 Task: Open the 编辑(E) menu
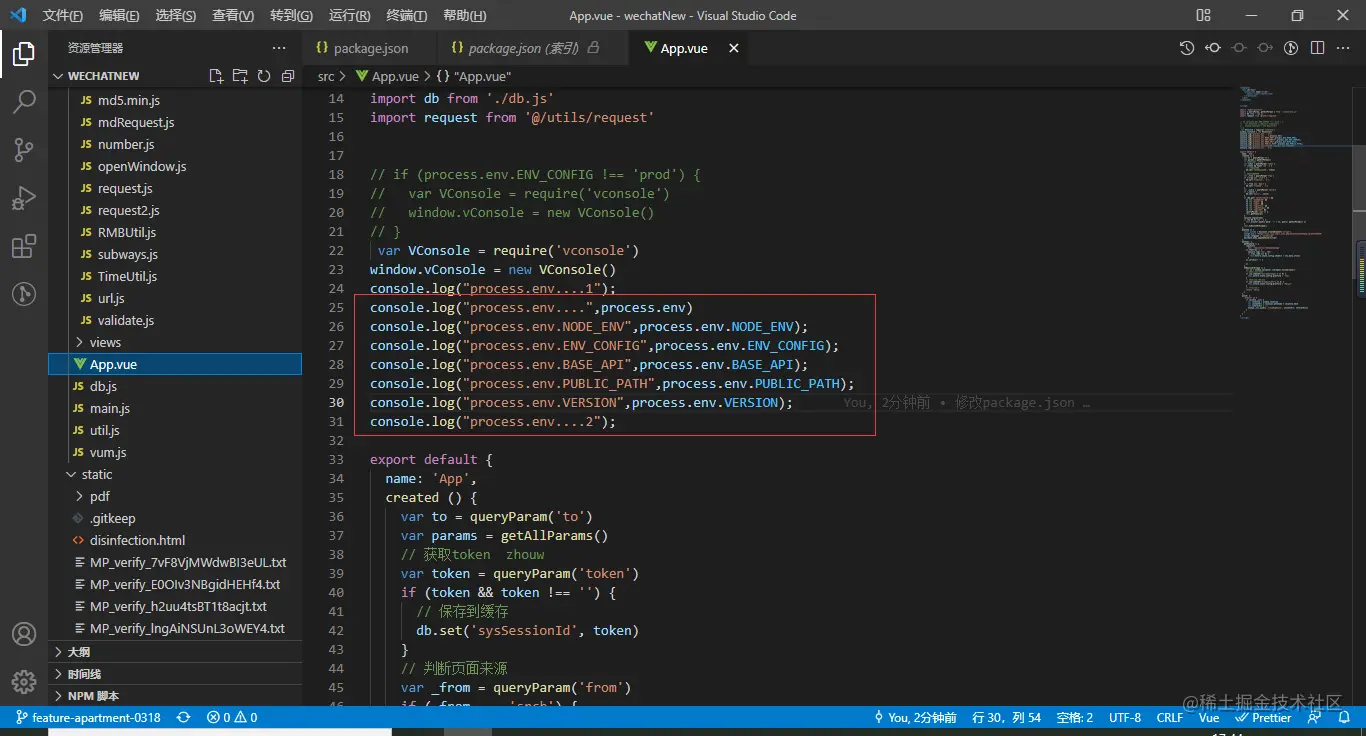click(x=120, y=15)
